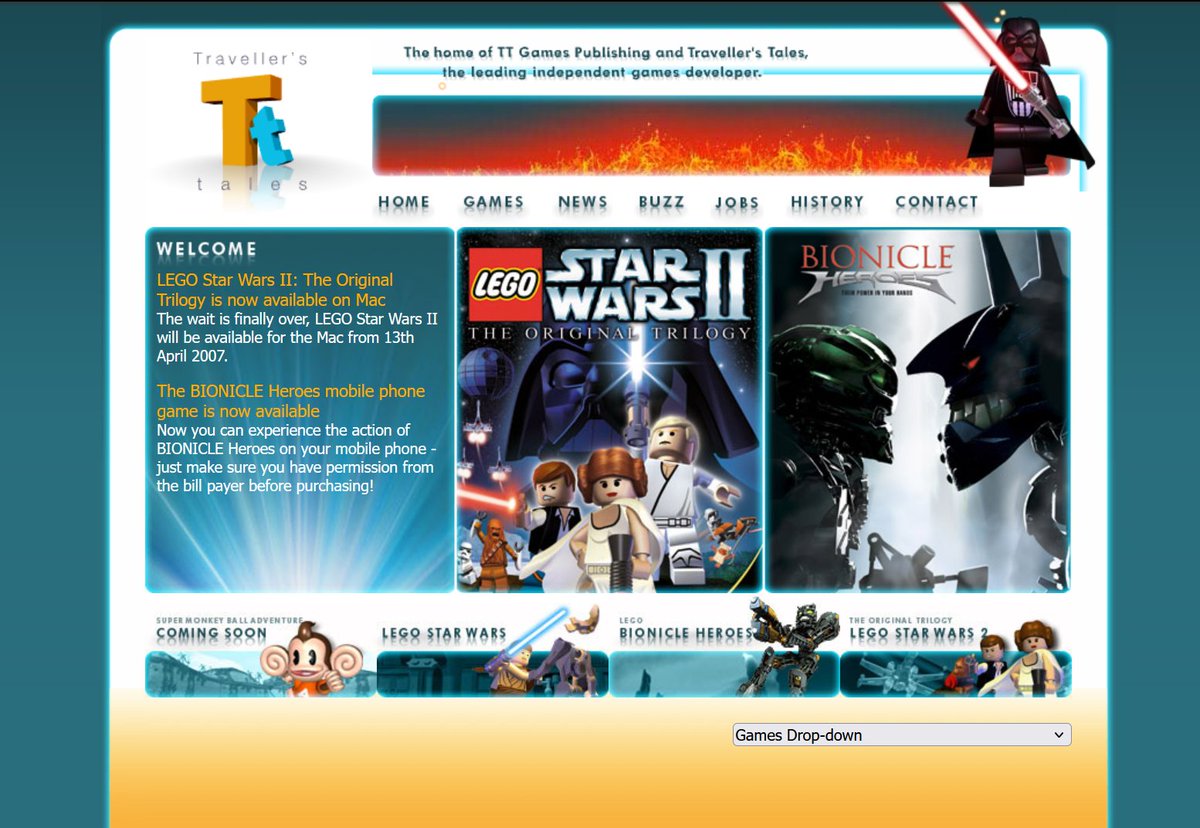
Task: Open the Games Drop-down selector
Action: pyautogui.click(x=900, y=734)
